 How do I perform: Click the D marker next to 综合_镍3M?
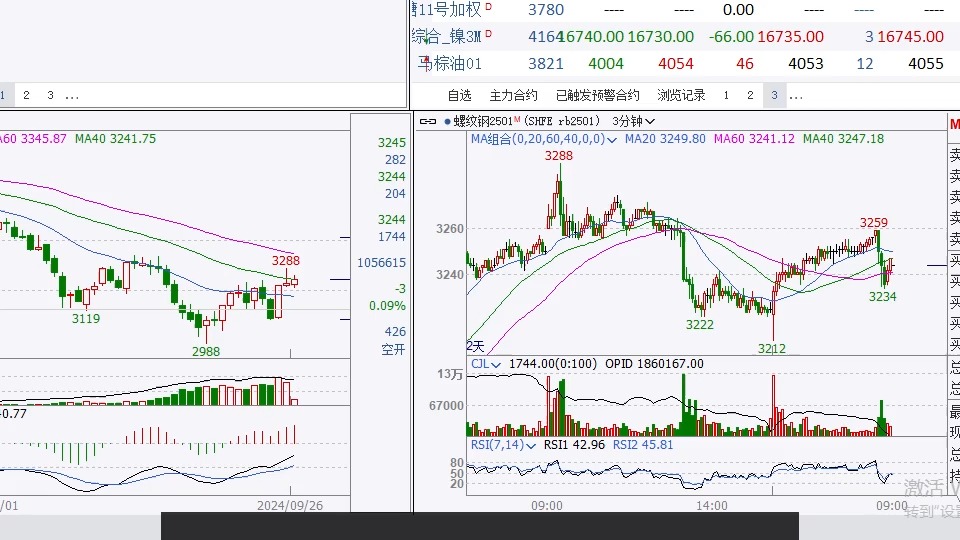pos(489,36)
